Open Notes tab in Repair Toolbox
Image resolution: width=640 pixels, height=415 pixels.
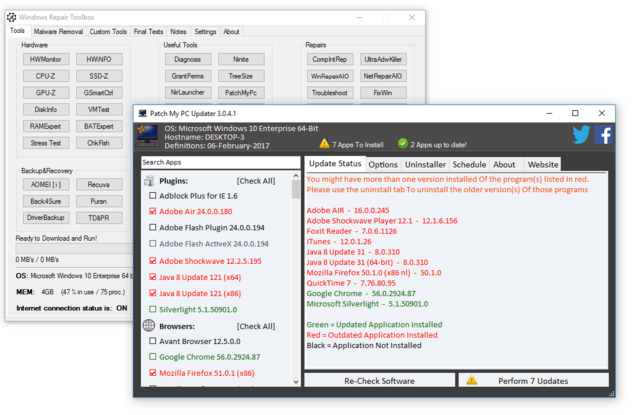tap(178, 31)
